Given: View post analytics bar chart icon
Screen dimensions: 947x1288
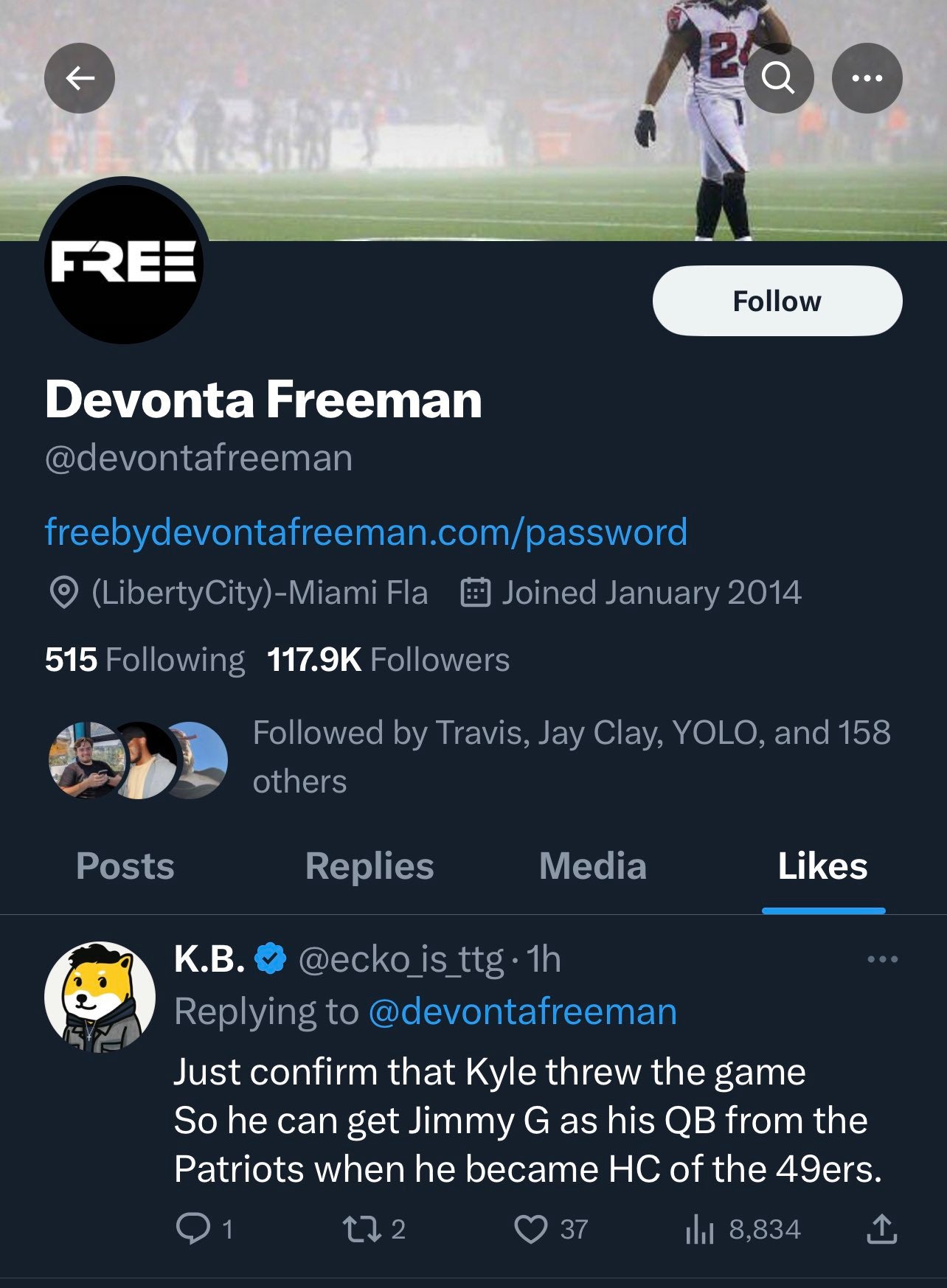Looking at the screenshot, I should [699, 1229].
